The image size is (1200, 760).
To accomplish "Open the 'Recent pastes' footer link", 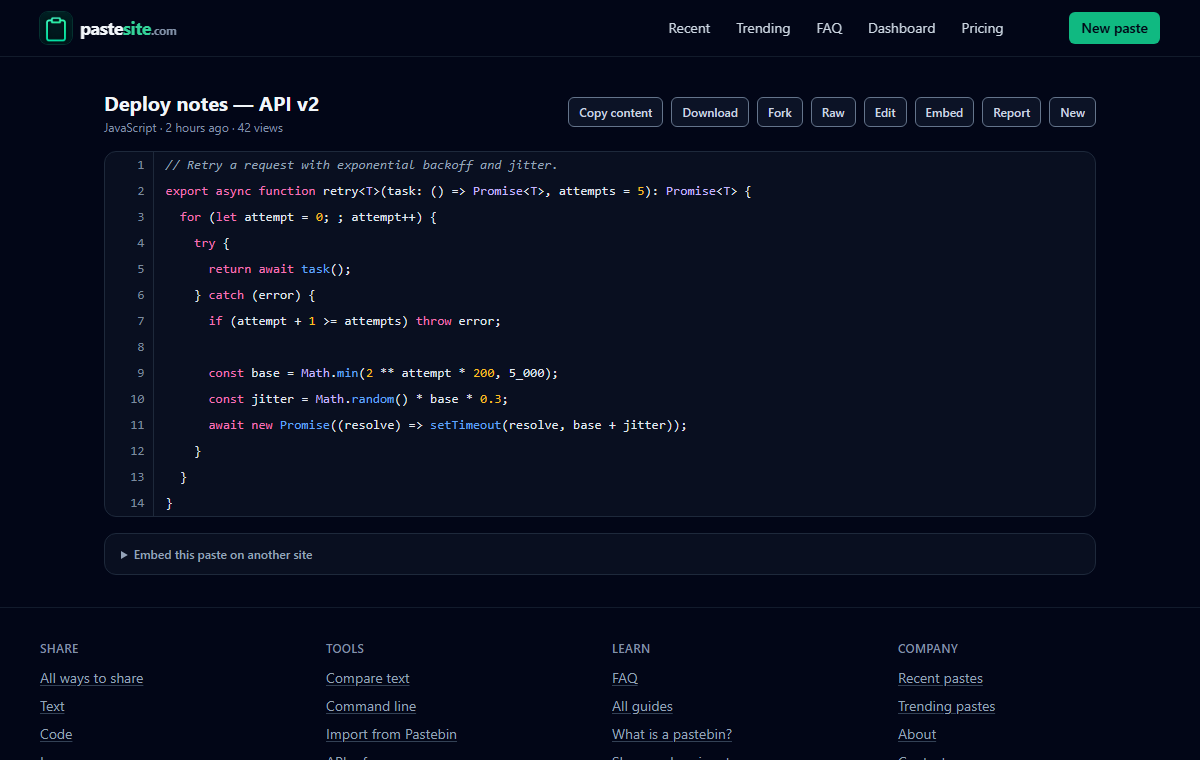I will (940, 678).
